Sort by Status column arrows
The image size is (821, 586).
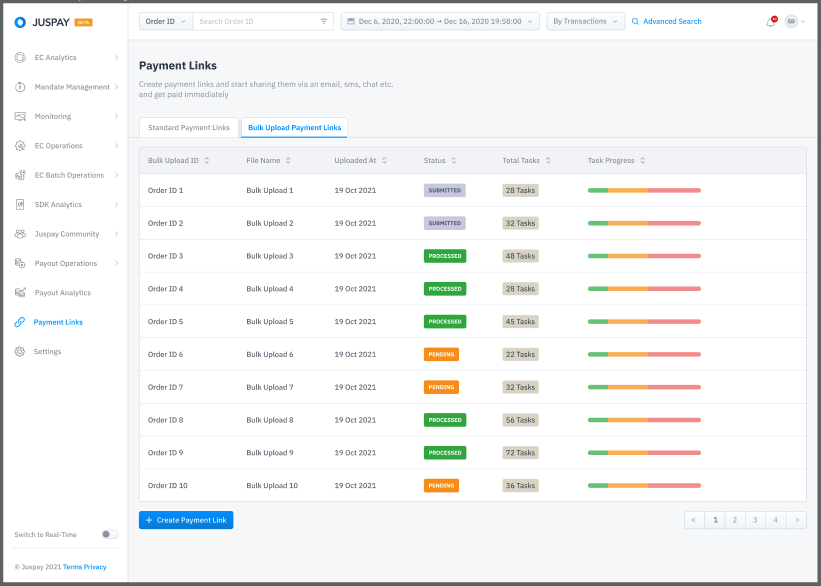(454, 160)
